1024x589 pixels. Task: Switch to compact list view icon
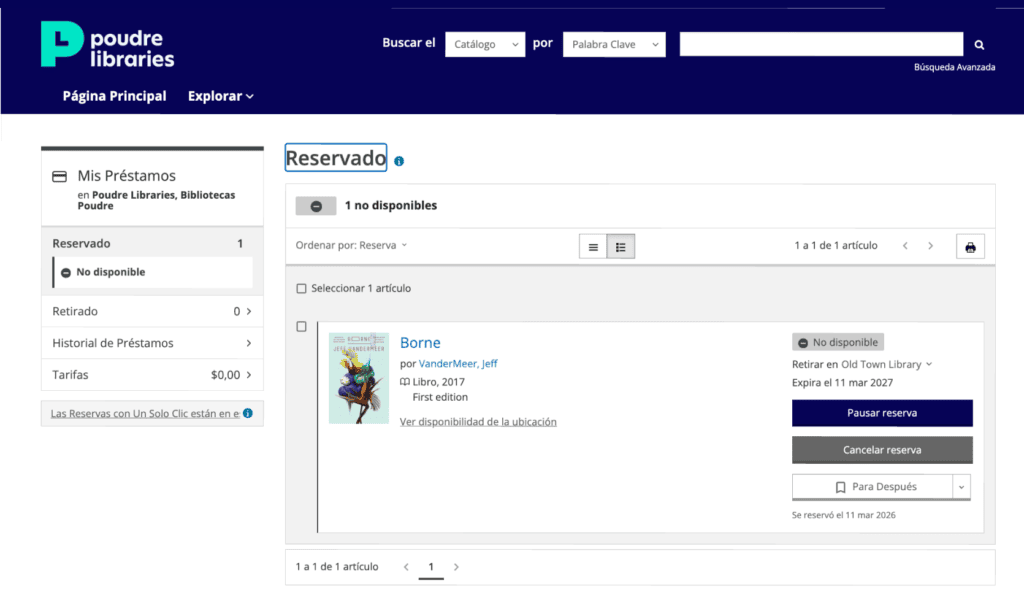(593, 247)
